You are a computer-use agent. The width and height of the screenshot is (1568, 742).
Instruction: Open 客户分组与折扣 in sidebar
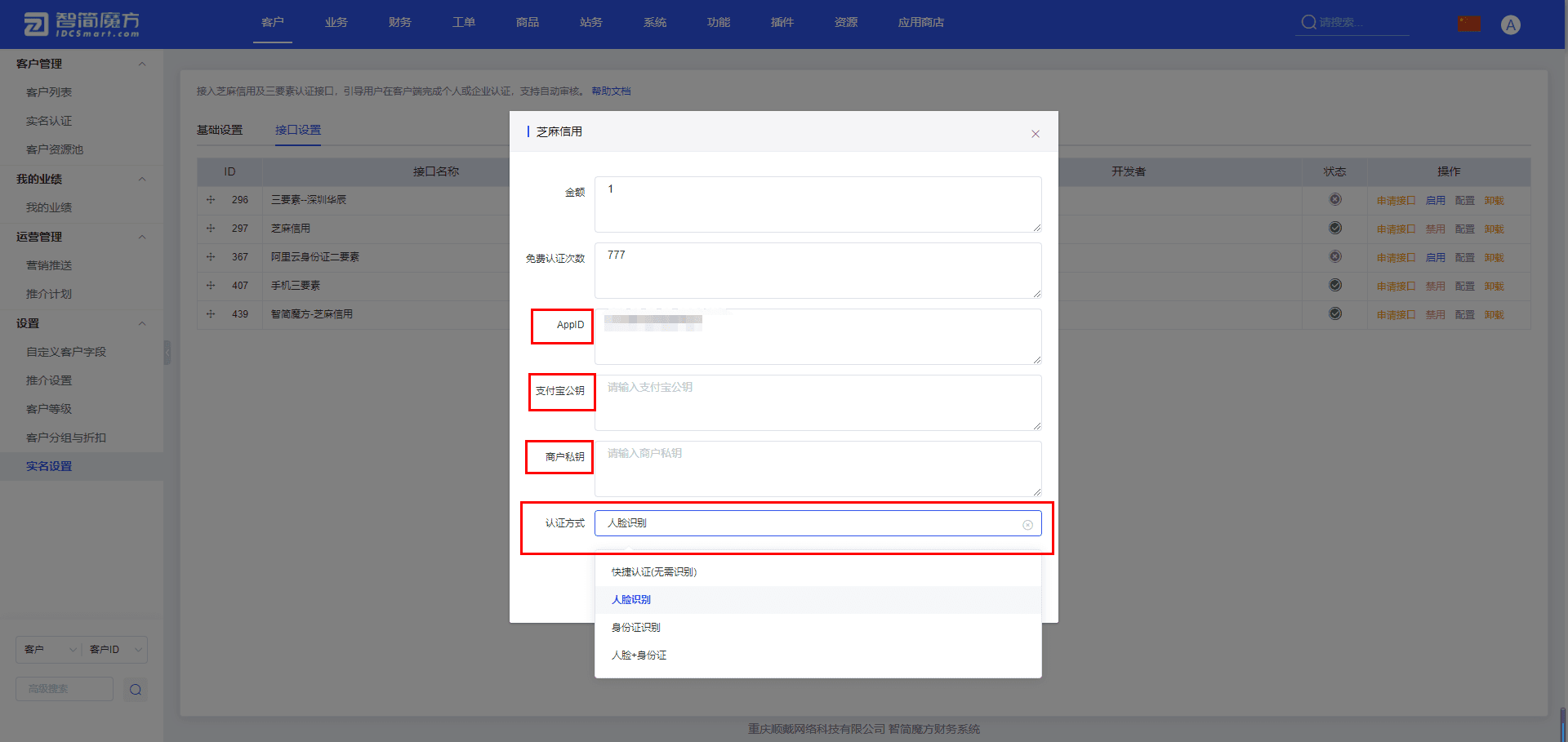(66, 438)
